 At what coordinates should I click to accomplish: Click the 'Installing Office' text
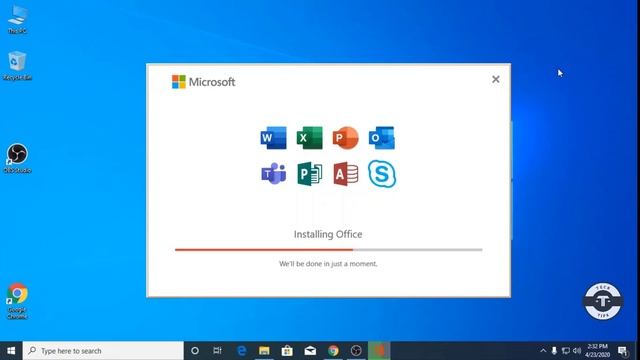328,234
